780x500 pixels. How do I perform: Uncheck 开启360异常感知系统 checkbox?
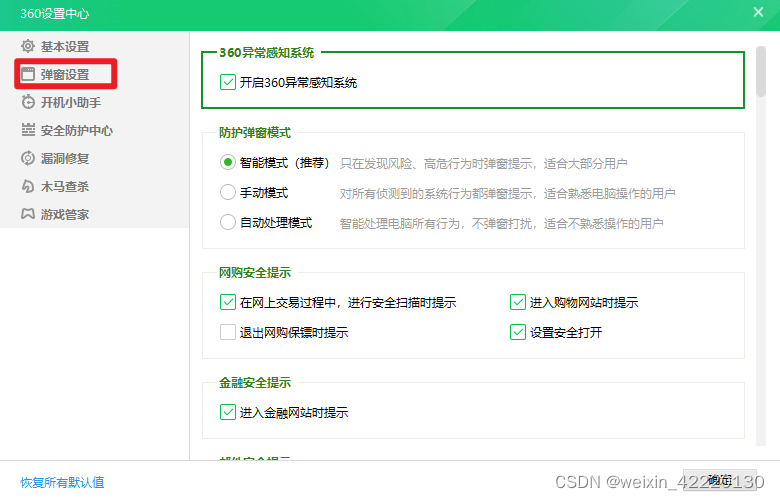228,82
